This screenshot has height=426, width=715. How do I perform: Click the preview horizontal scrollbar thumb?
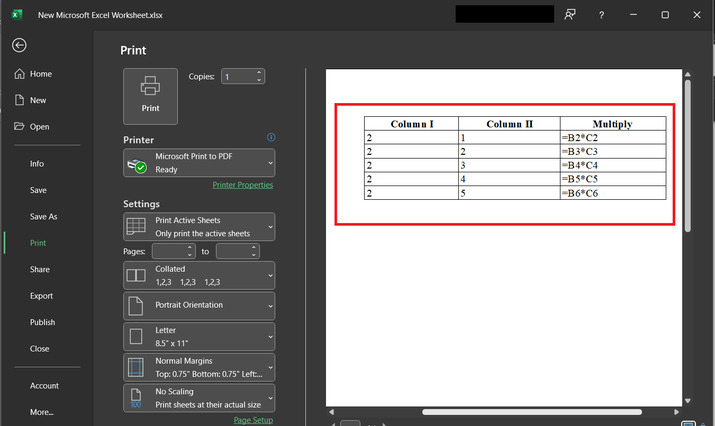coord(532,412)
